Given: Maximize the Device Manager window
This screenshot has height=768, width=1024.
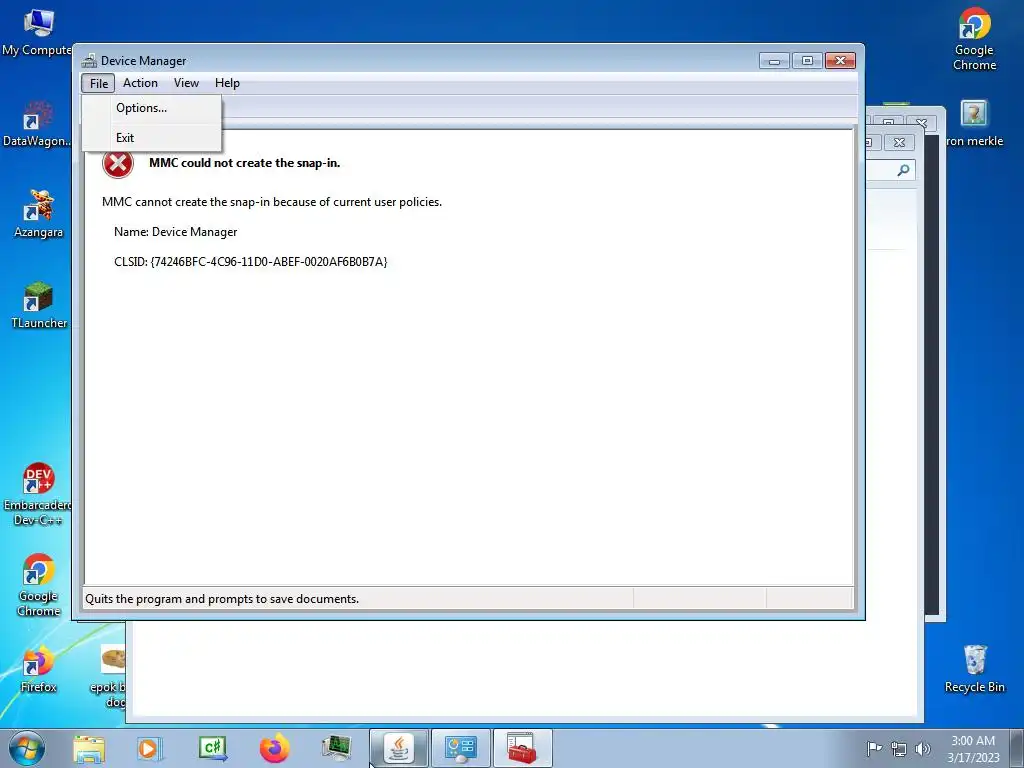Looking at the screenshot, I should tap(807, 61).
